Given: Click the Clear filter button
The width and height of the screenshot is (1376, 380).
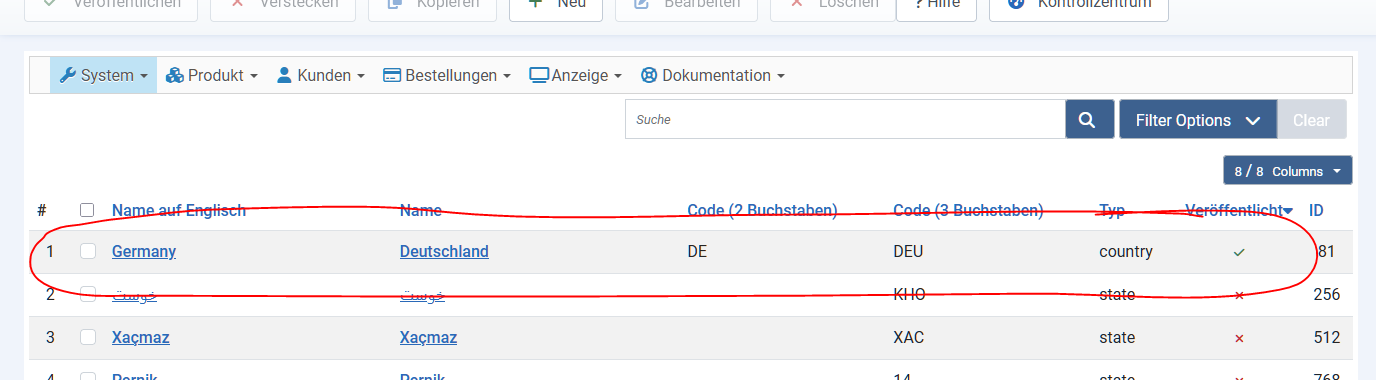Looking at the screenshot, I should tap(1311, 119).
